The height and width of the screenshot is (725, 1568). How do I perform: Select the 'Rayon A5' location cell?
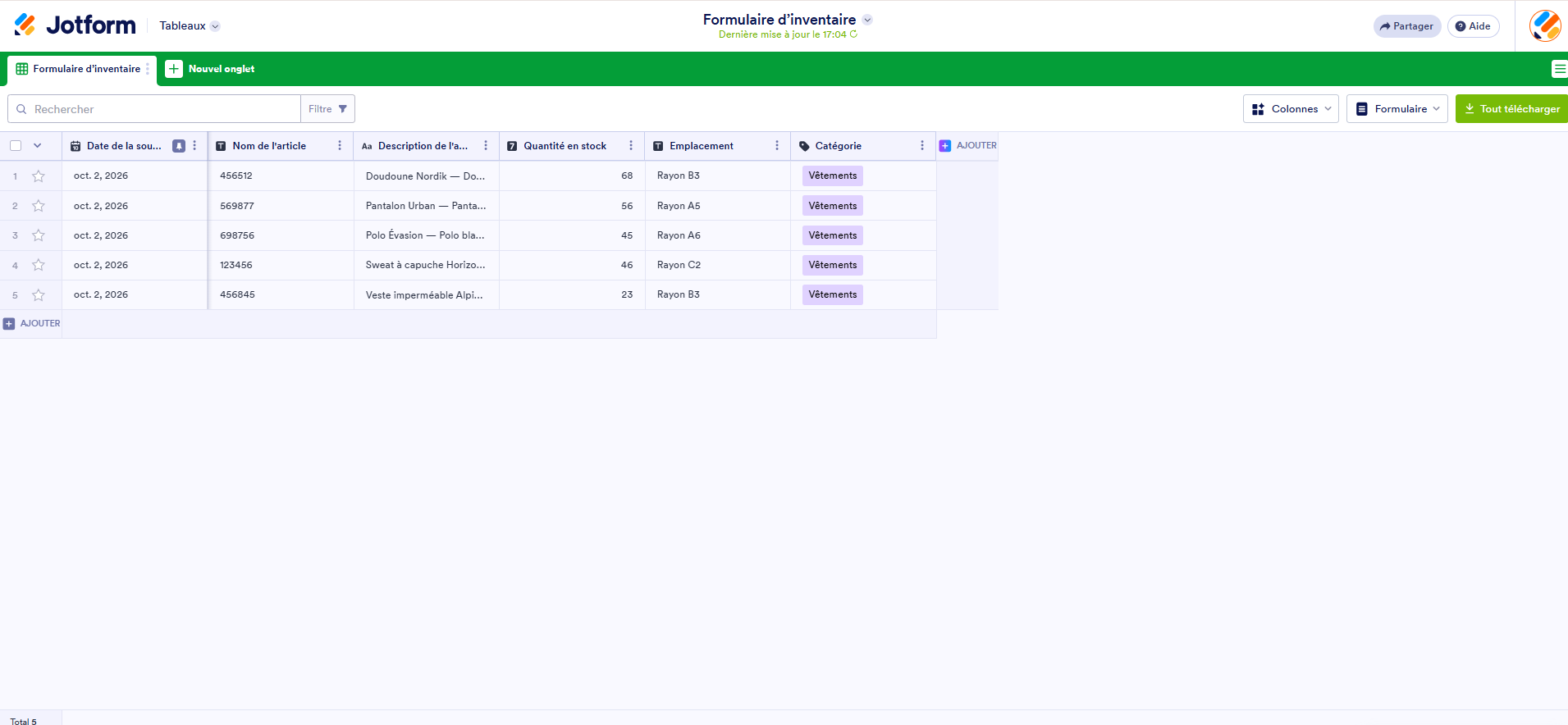tap(718, 206)
